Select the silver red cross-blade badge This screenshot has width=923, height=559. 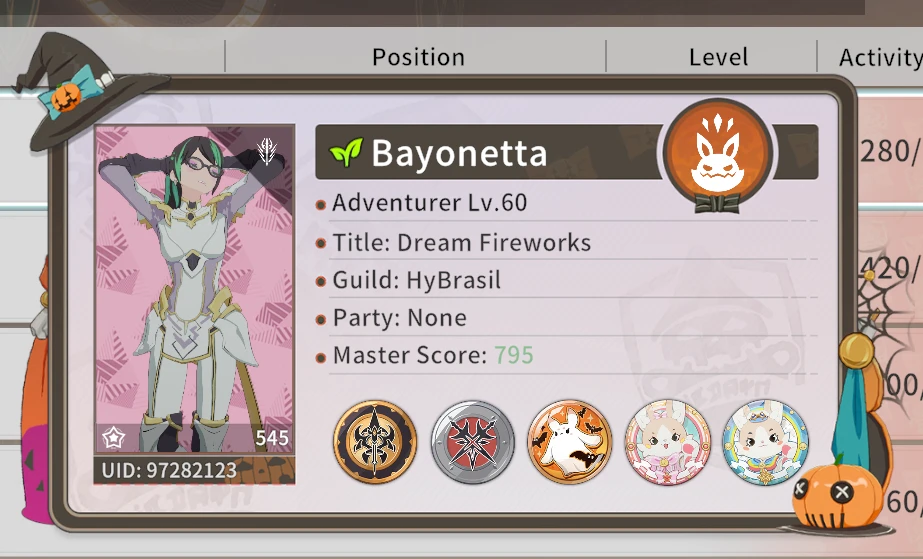click(473, 441)
